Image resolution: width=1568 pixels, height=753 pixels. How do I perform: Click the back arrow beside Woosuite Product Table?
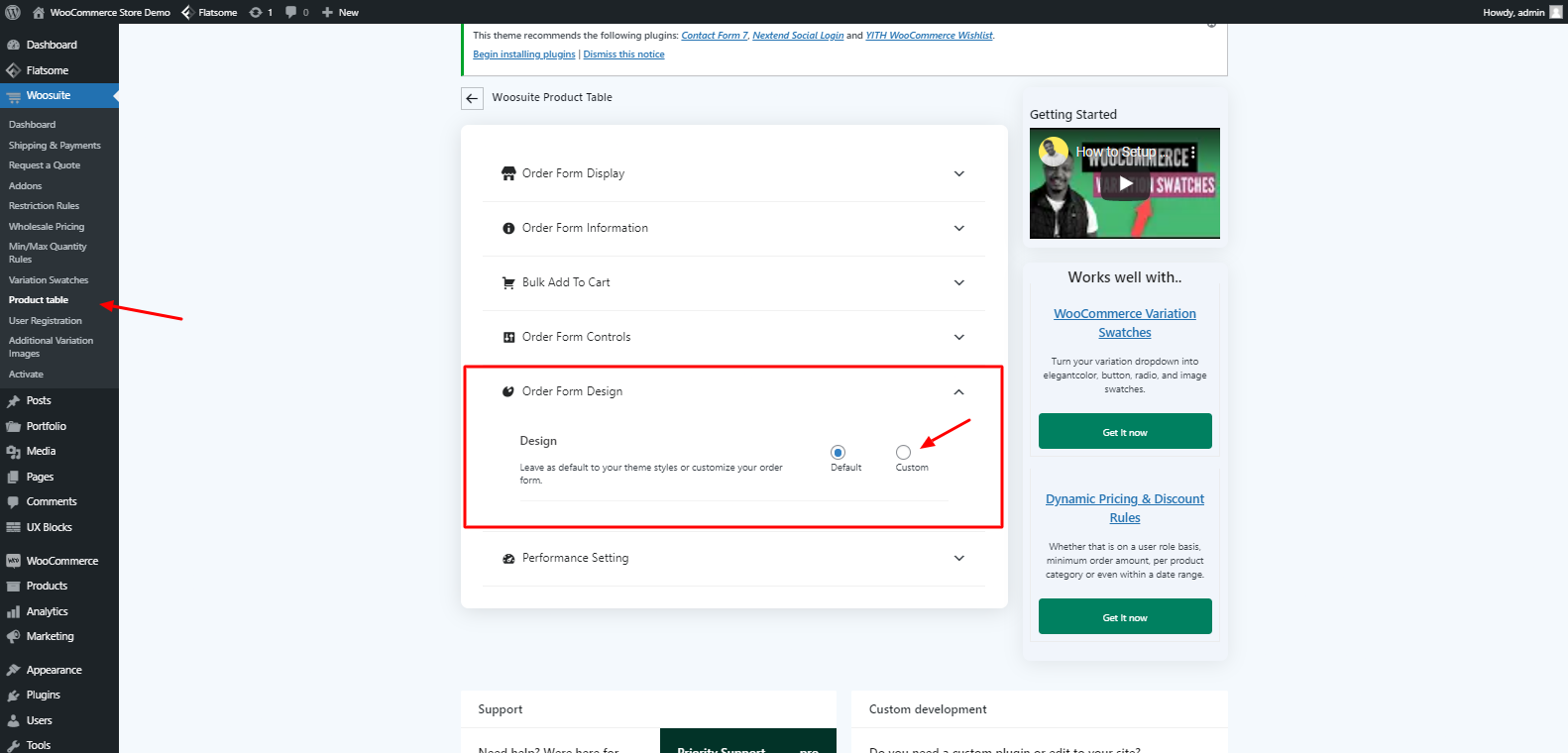click(472, 98)
